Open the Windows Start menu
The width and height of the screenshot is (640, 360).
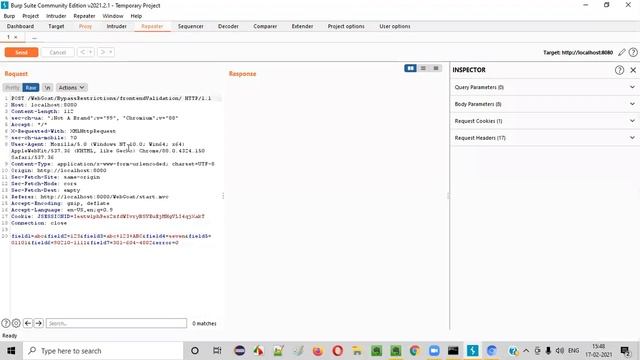pos(11,351)
